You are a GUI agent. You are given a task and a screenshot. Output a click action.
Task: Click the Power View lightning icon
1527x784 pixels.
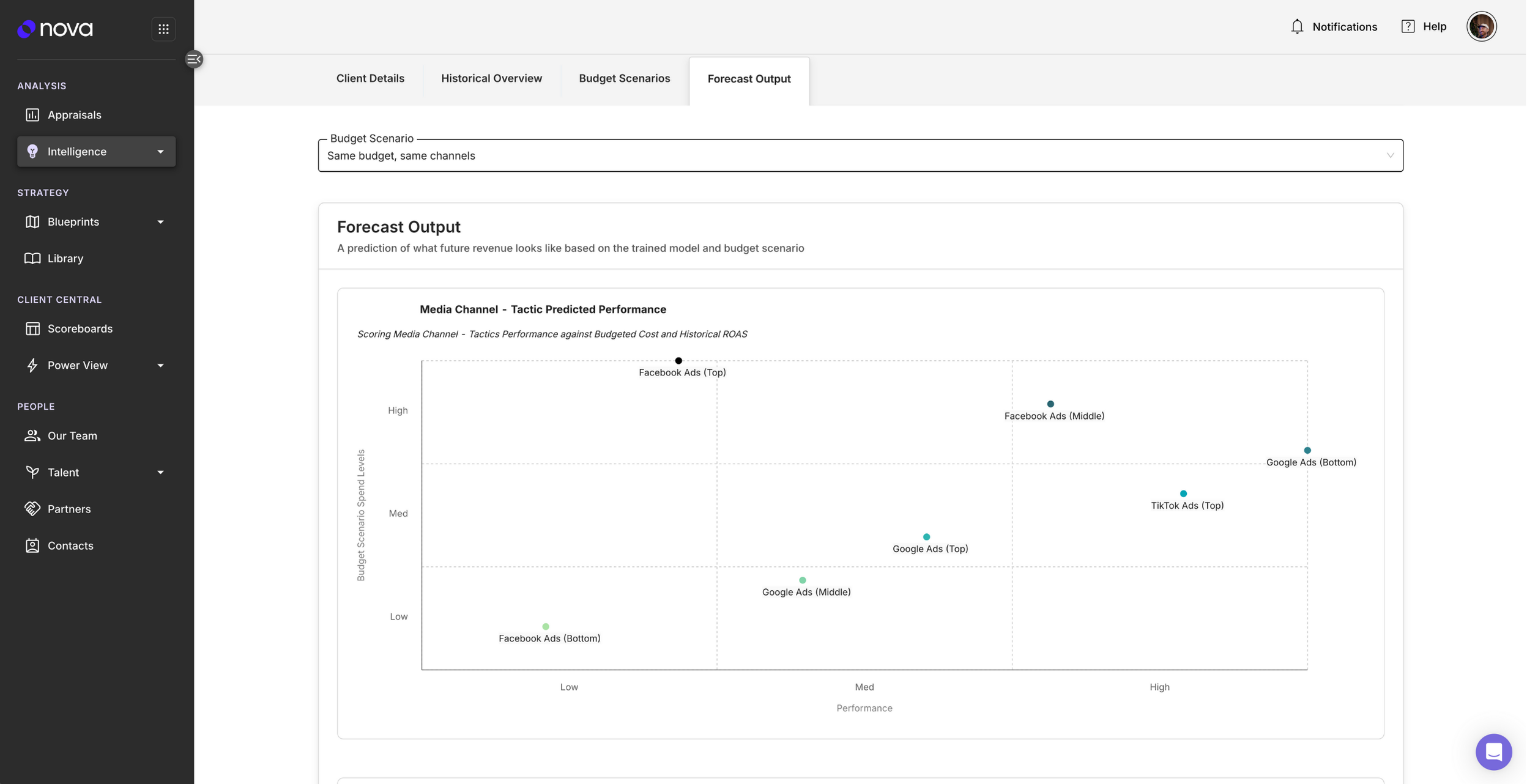[32, 365]
